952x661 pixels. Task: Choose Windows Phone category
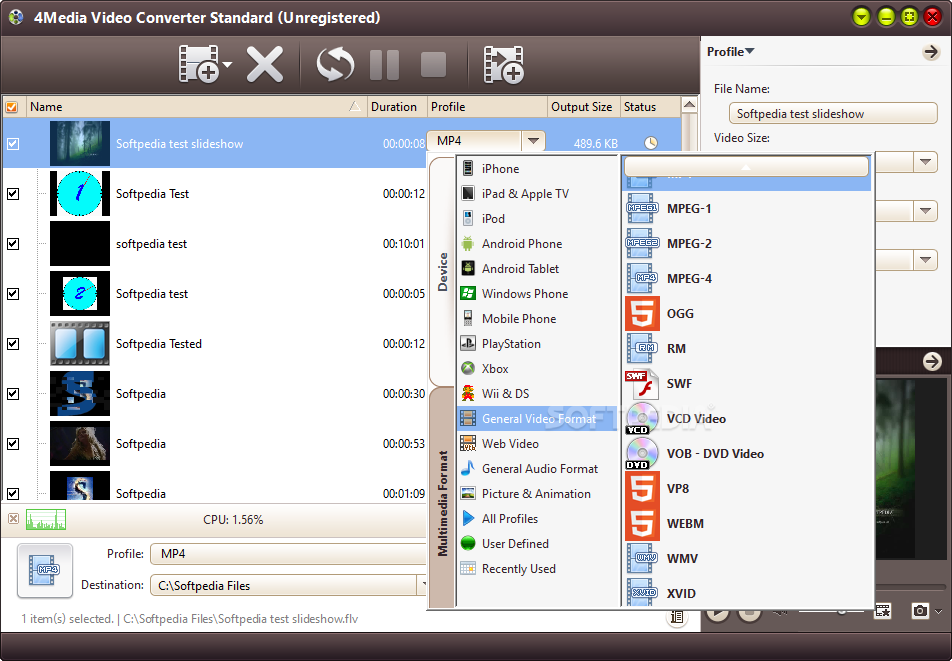tap(537, 294)
